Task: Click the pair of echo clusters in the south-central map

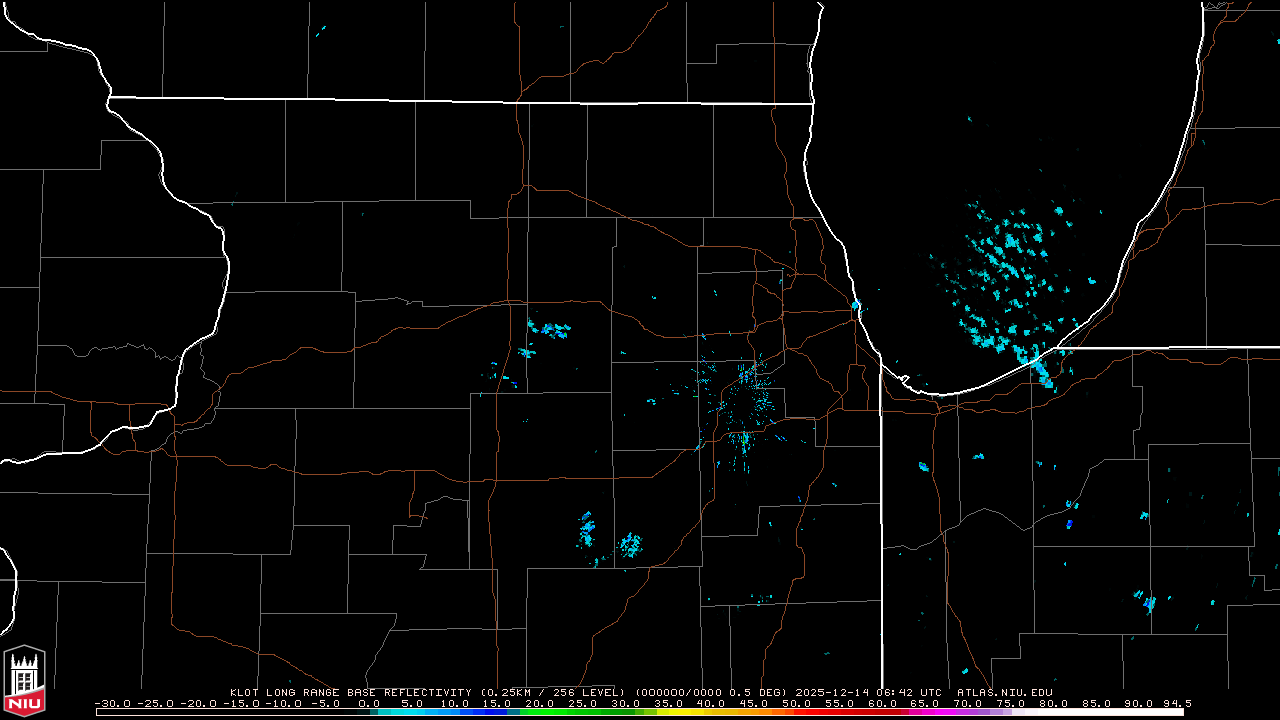Action: click(608, 537)
